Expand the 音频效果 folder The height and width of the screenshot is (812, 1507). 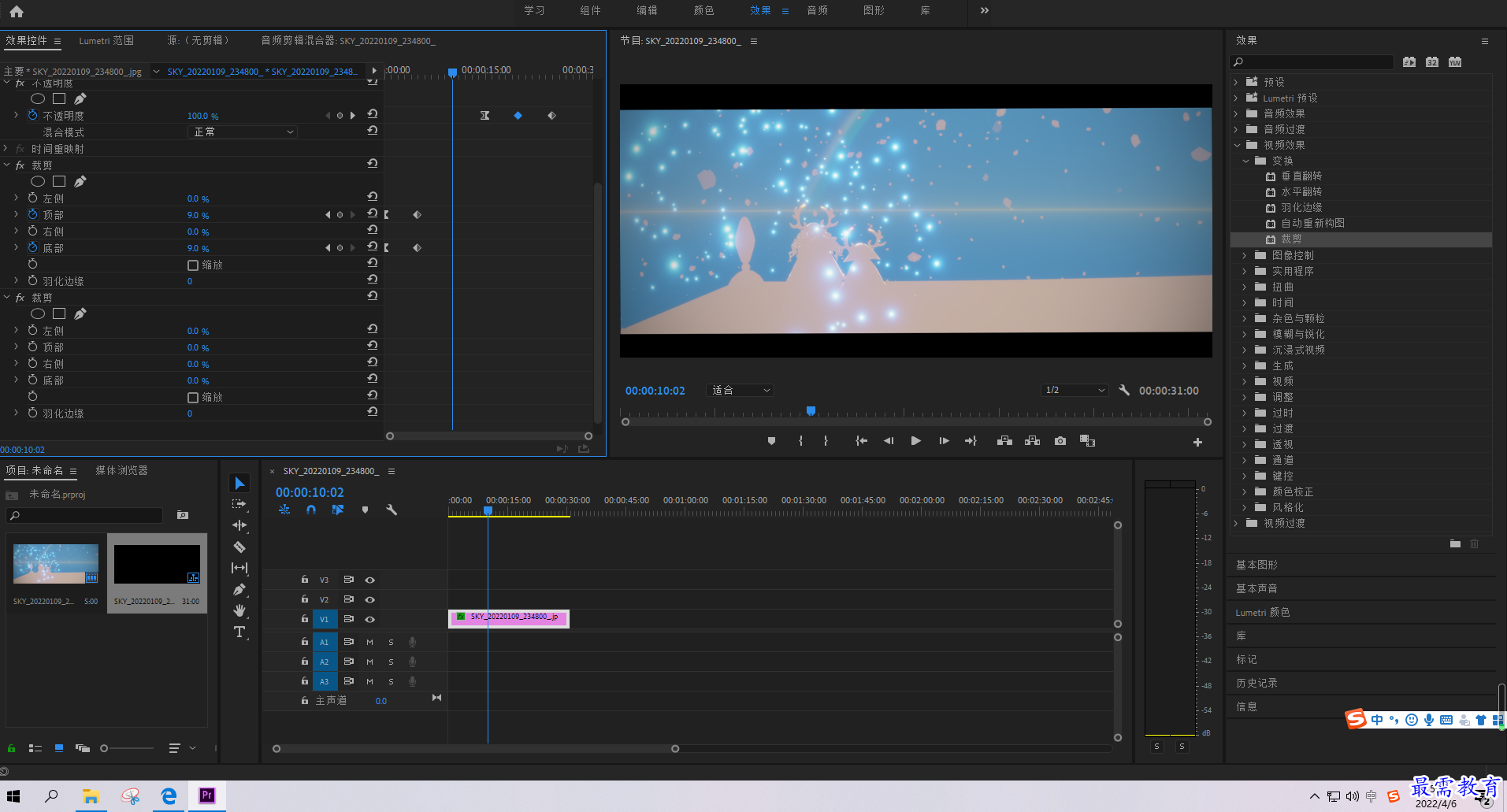click(x=1235, y=113)
